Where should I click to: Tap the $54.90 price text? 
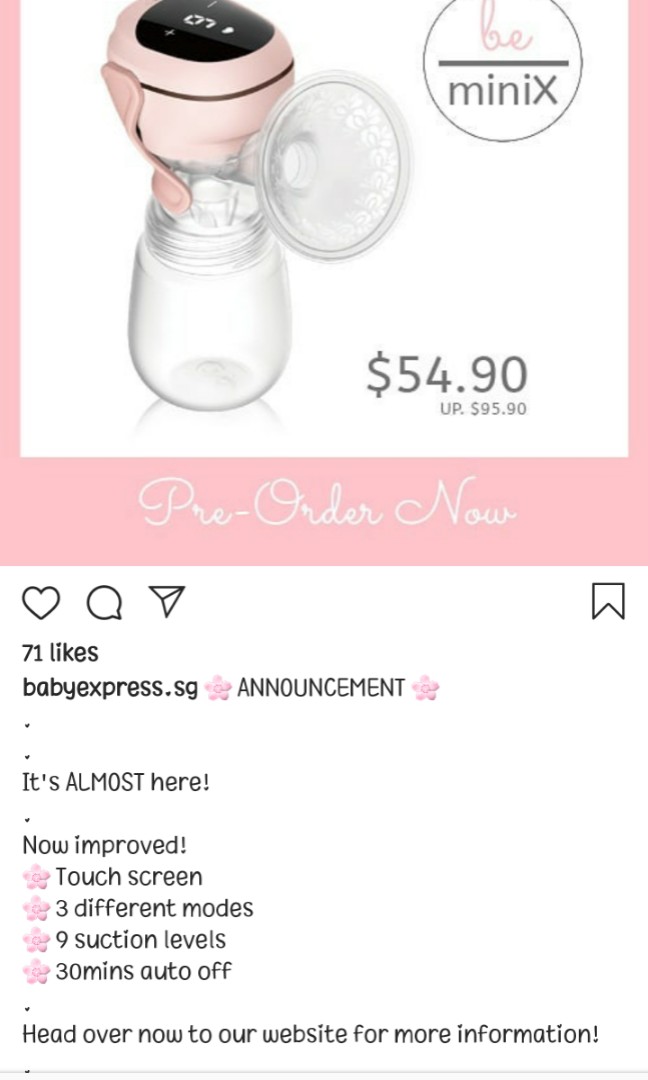447,374
